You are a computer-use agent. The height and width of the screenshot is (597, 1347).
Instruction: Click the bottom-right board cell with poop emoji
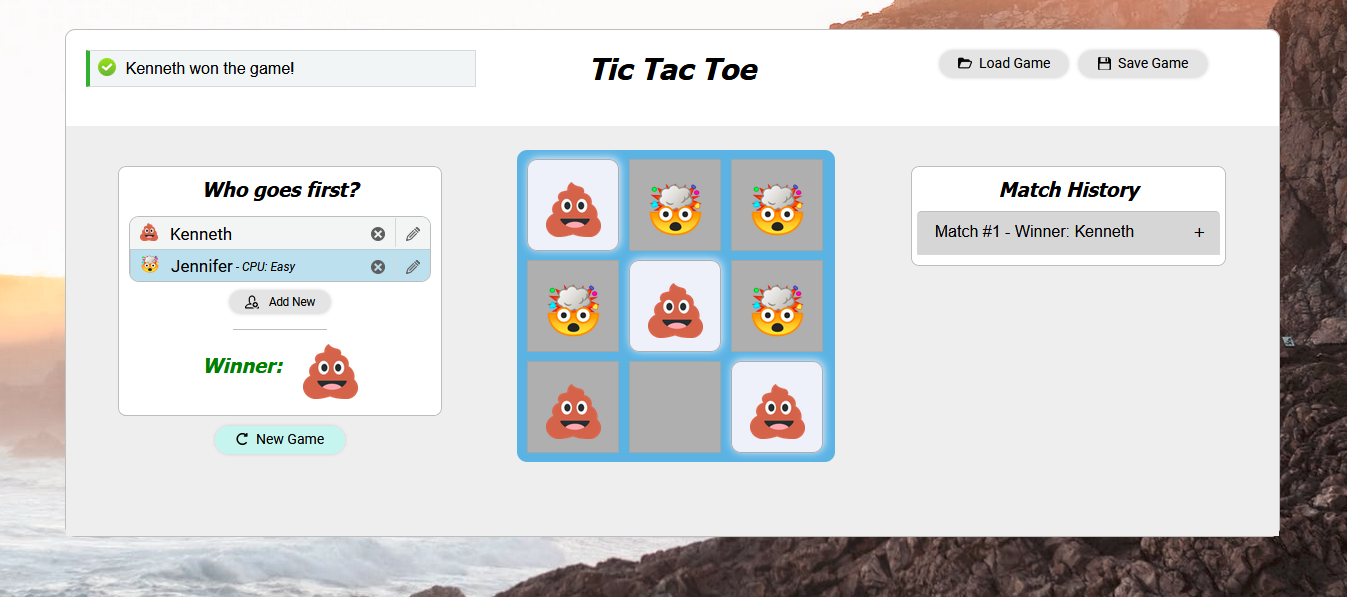click(777, 407)
